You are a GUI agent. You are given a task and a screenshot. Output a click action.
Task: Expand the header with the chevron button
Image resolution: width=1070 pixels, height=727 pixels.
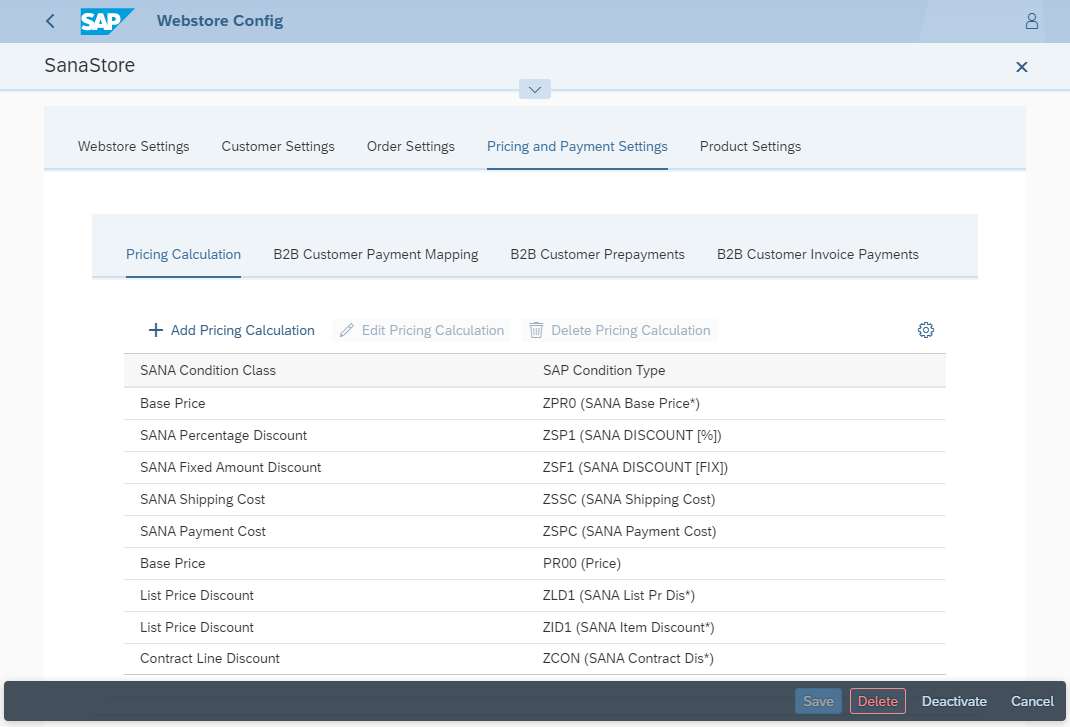tap(535, 89)
